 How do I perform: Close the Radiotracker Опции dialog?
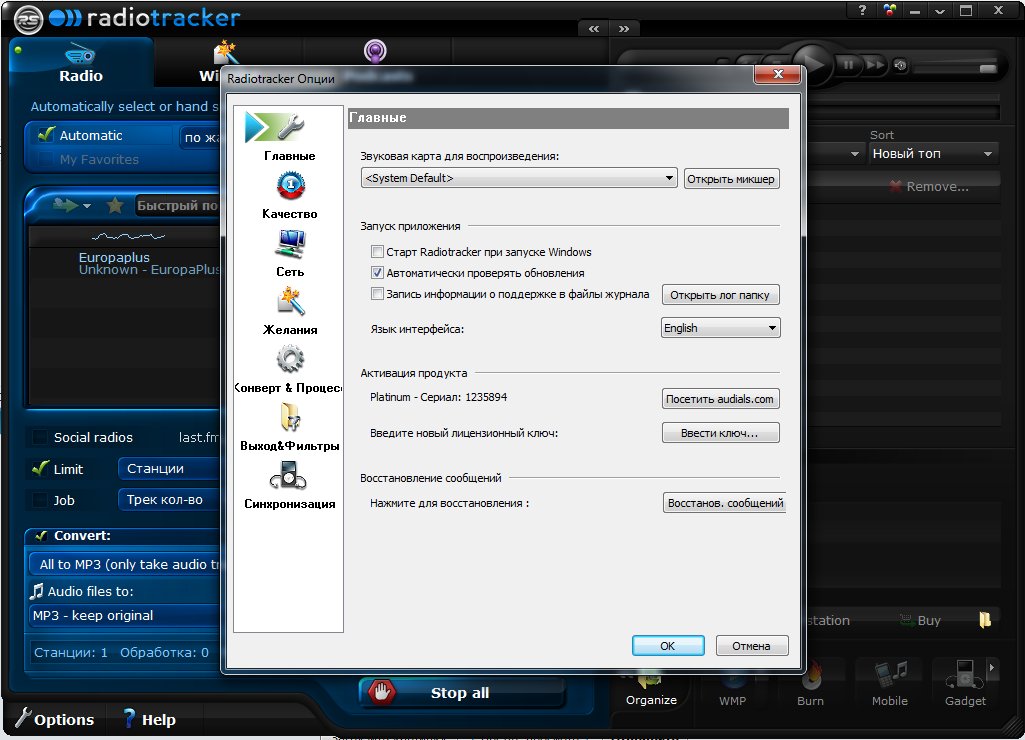point(778,75)
